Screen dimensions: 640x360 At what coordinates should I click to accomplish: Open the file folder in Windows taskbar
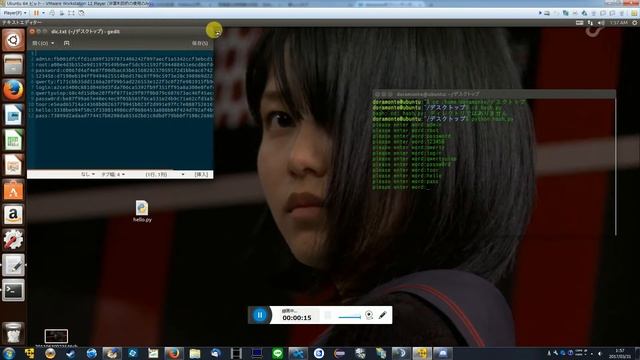click(x=195, y=353)
